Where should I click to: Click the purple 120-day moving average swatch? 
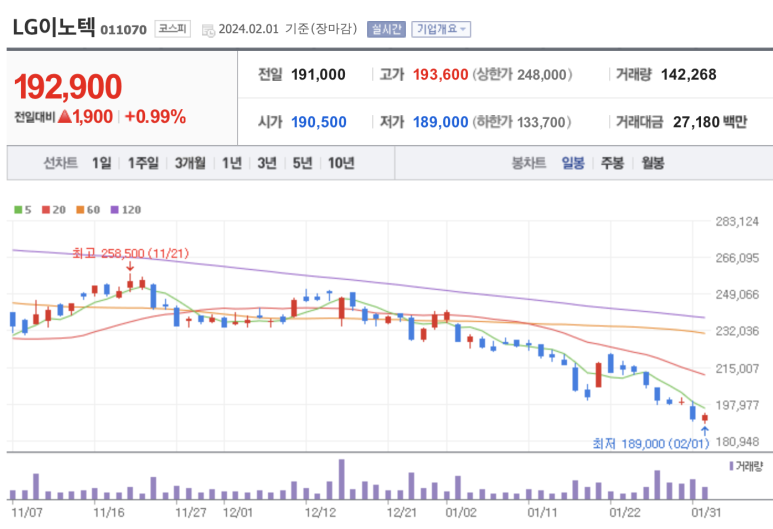tap(114, 210)
